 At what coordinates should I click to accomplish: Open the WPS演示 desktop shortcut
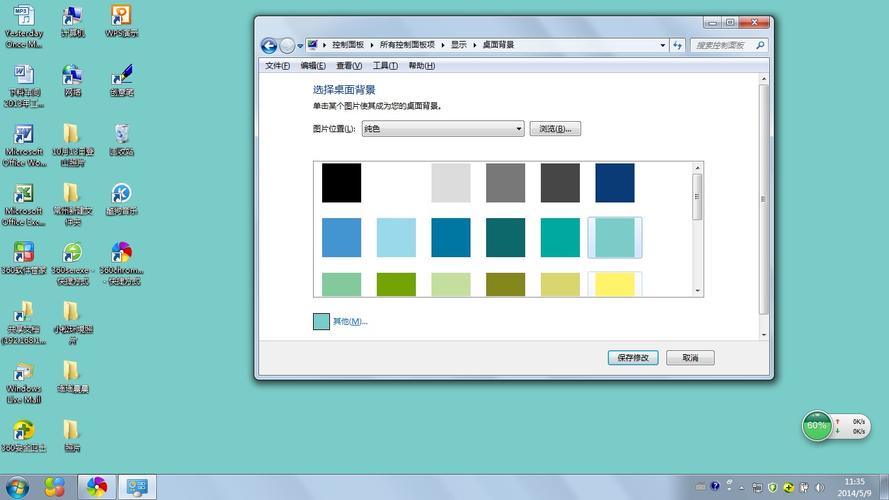click(x=121, y=18)
